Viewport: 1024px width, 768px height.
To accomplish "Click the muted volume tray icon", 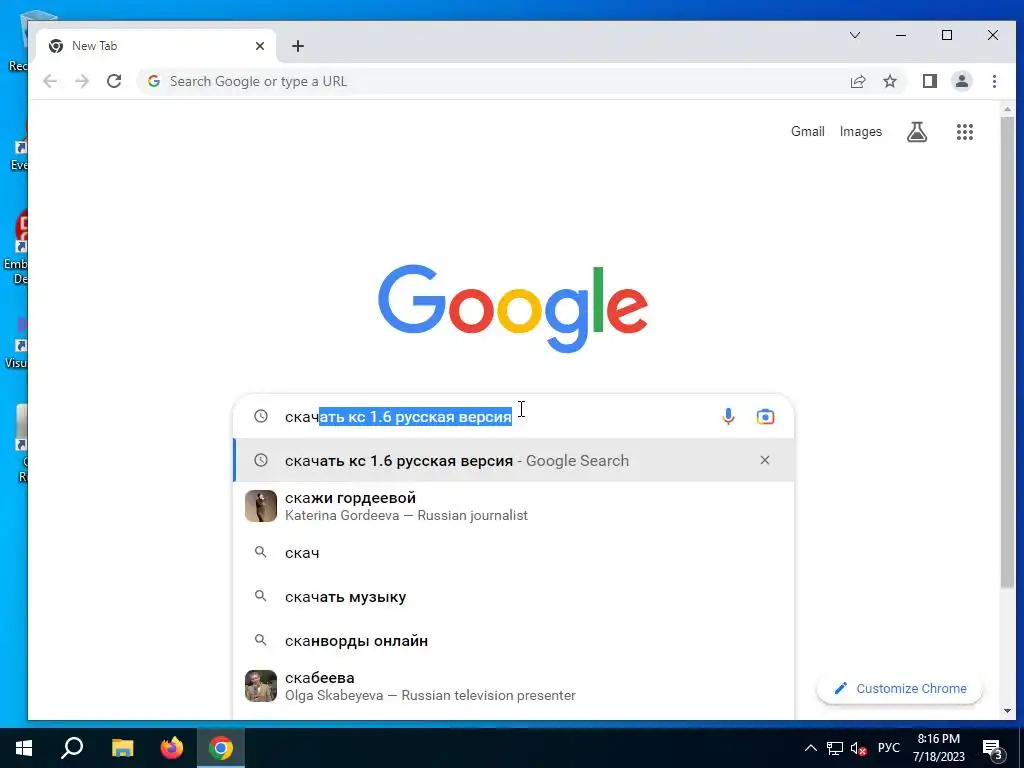I will (x=859, y=748).
